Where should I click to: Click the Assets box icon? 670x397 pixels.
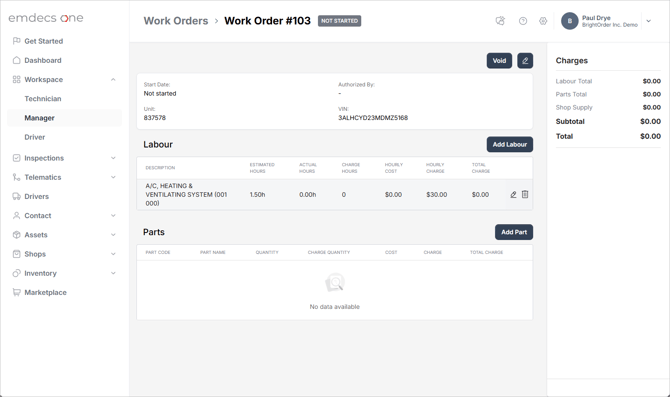point(16,235)
